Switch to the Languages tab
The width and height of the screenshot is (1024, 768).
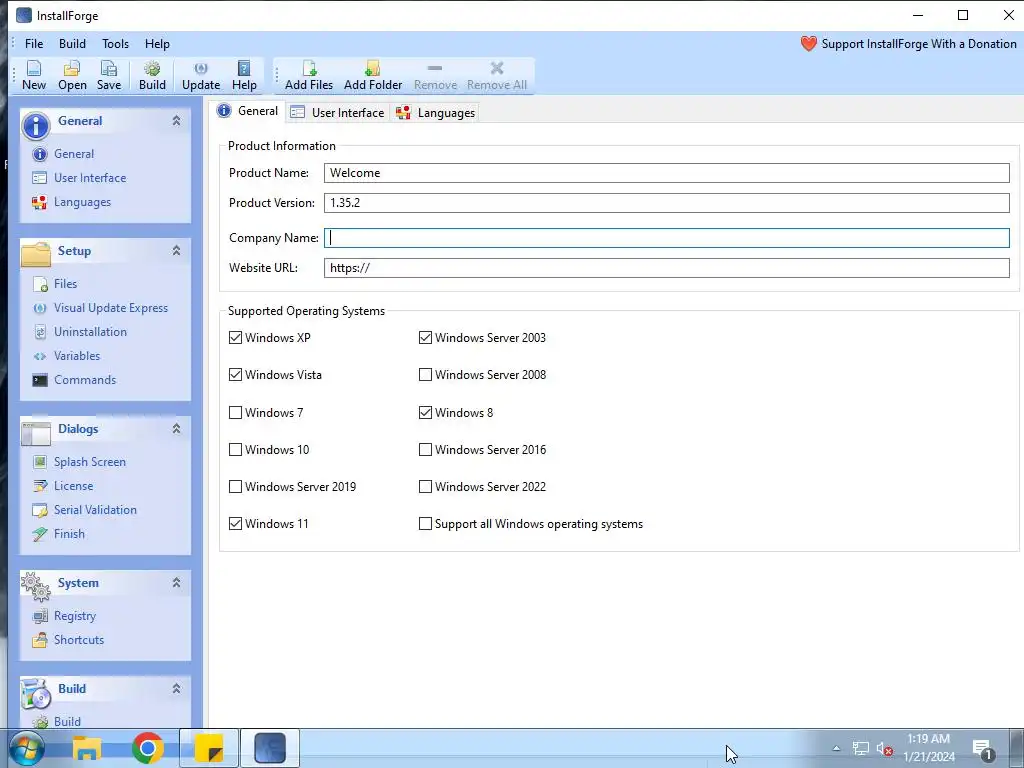[x=436, y=113]
